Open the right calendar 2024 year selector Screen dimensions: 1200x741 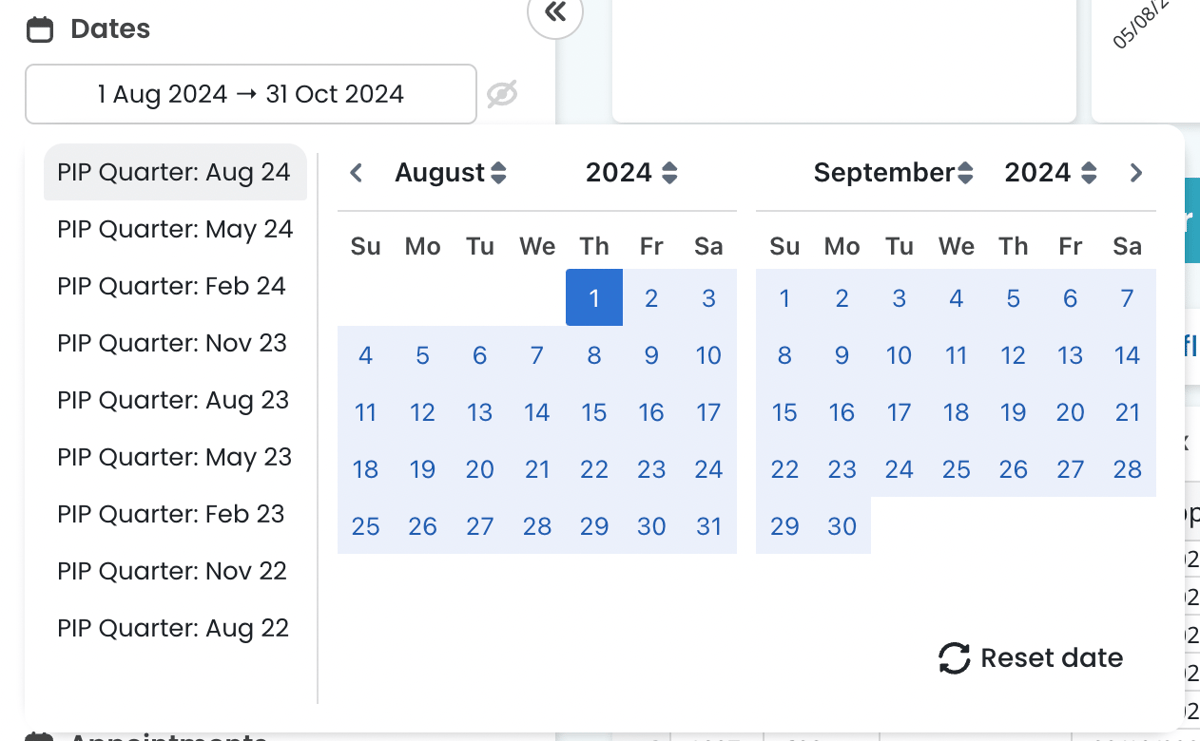(x=1050, y=173)
